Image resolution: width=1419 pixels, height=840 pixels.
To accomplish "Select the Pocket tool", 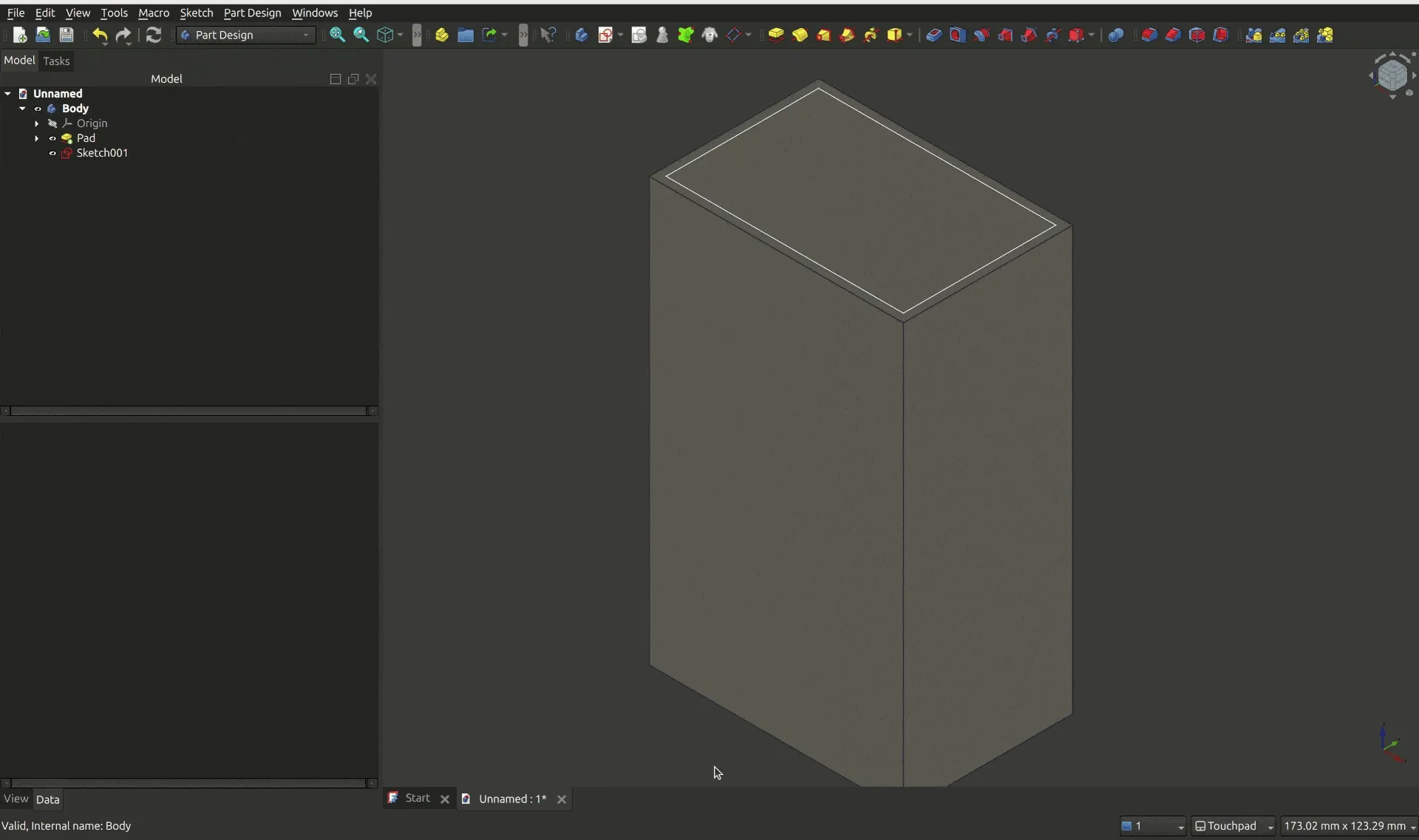I will (933, 35).
